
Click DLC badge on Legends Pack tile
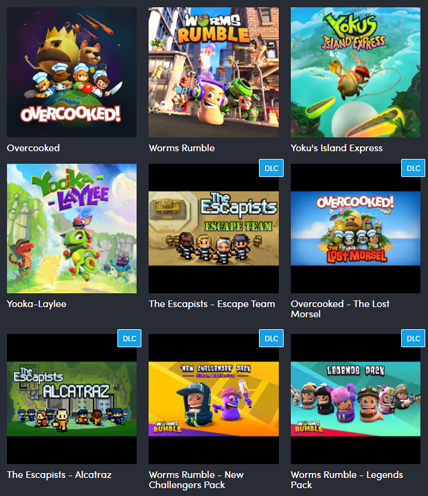click(413, 338)
